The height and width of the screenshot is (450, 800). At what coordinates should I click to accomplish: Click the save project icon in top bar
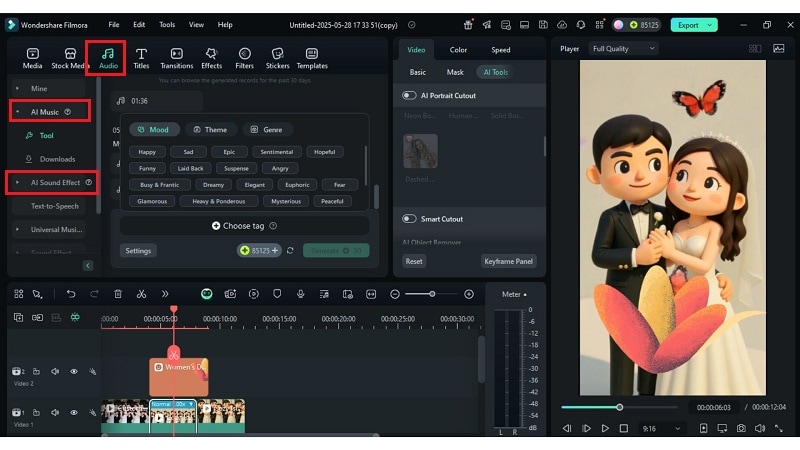(543, 24)
